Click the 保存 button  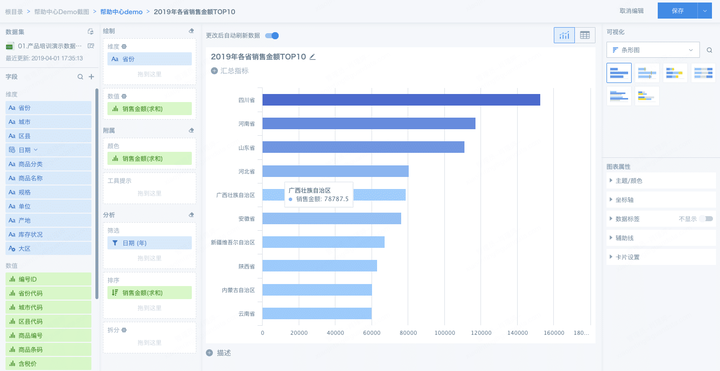pyautogui.click(x=677, y=11)
